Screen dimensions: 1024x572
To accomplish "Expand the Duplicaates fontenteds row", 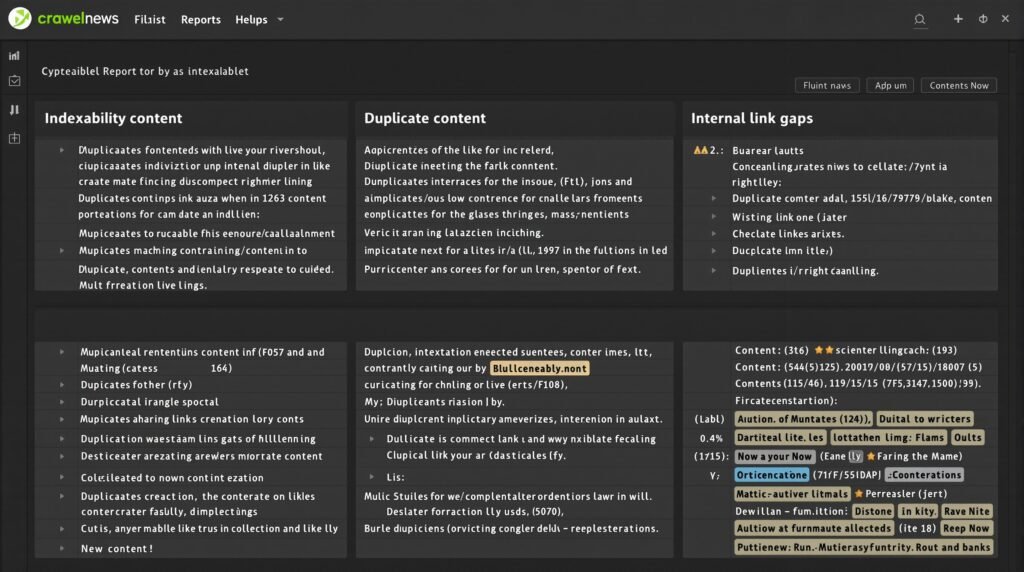I will coord(62,150).
